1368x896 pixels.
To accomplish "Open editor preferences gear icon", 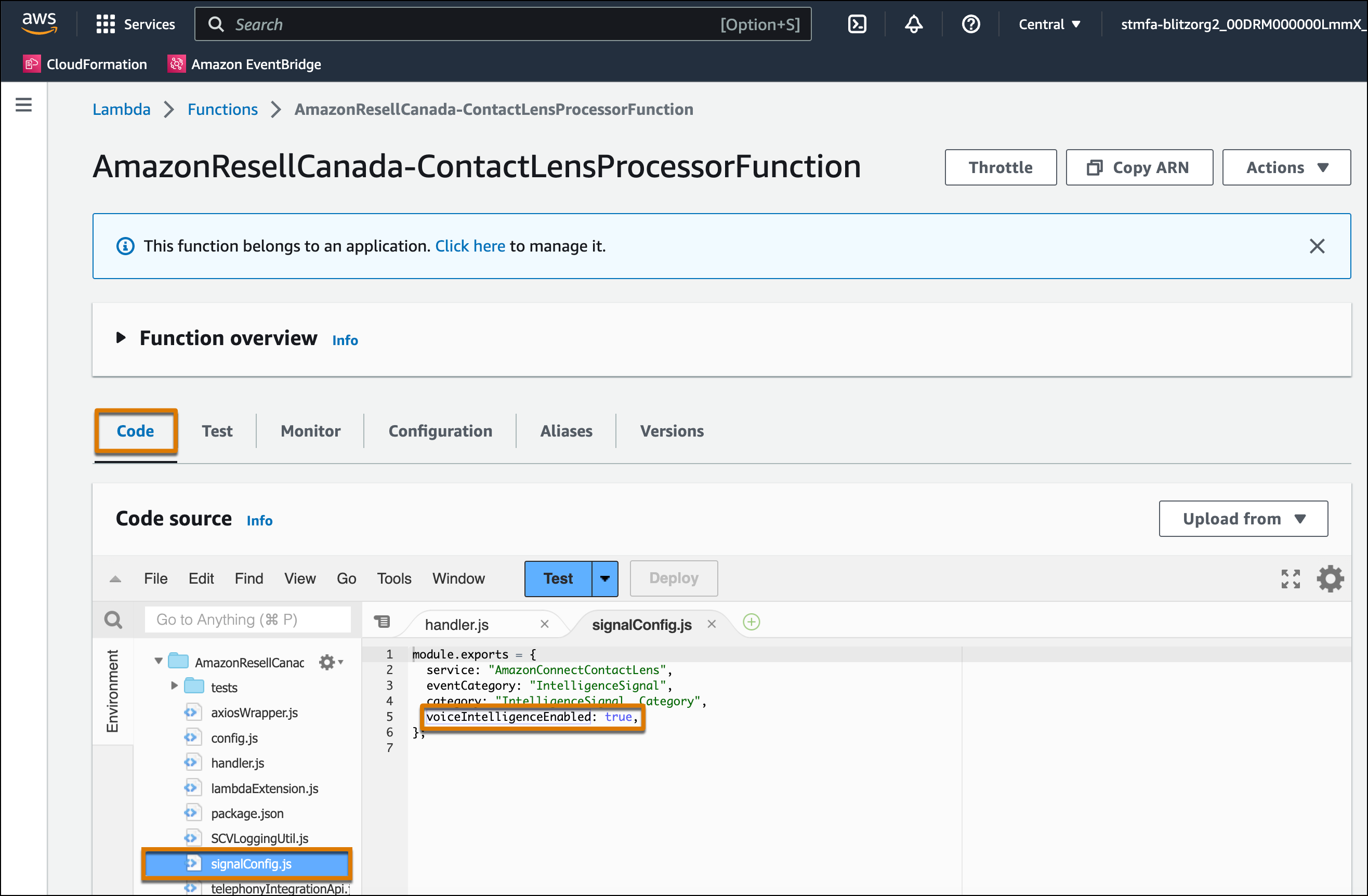I will (1330, 579).
